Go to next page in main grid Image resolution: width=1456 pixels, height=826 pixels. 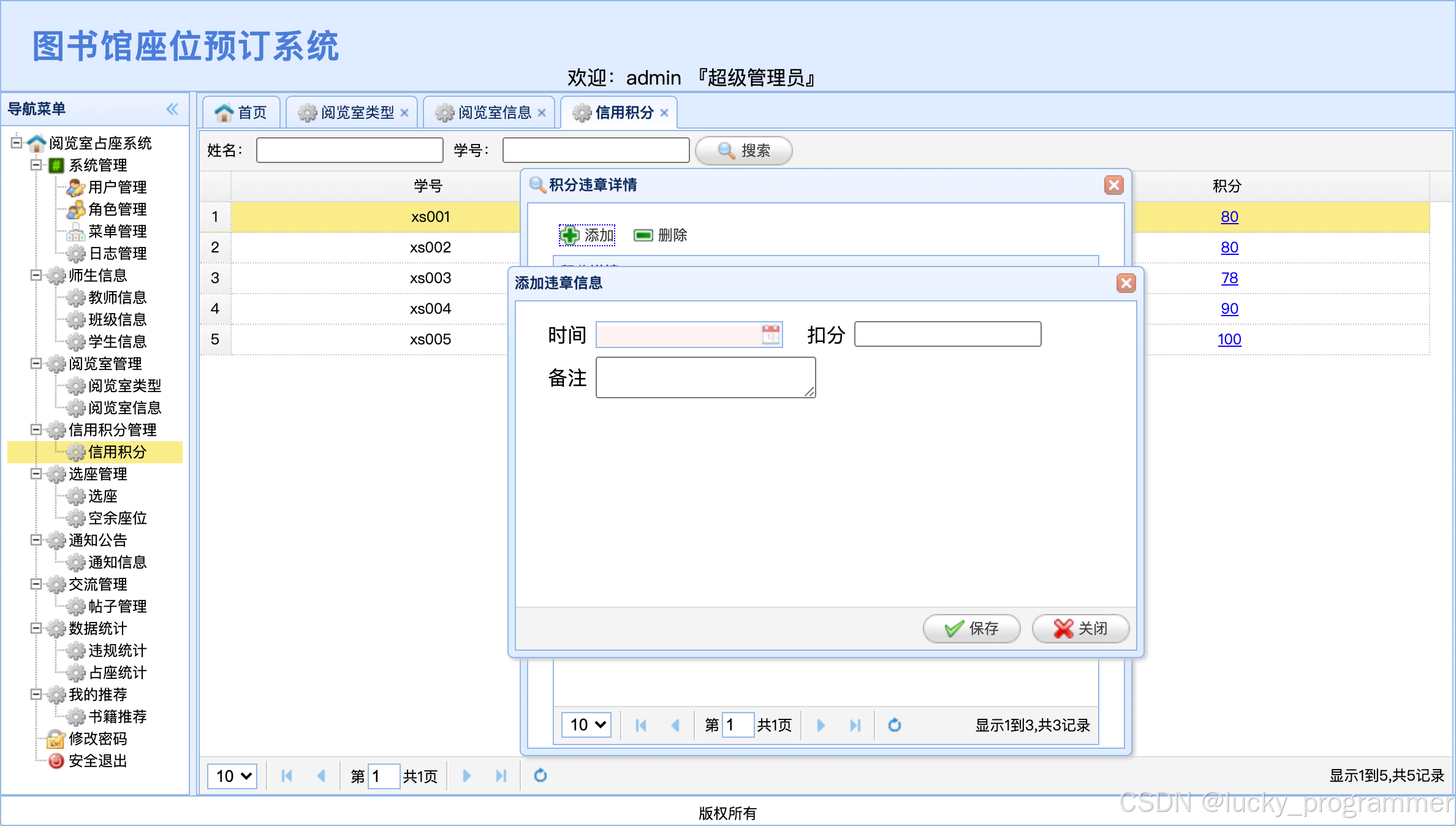click(466, 776)
